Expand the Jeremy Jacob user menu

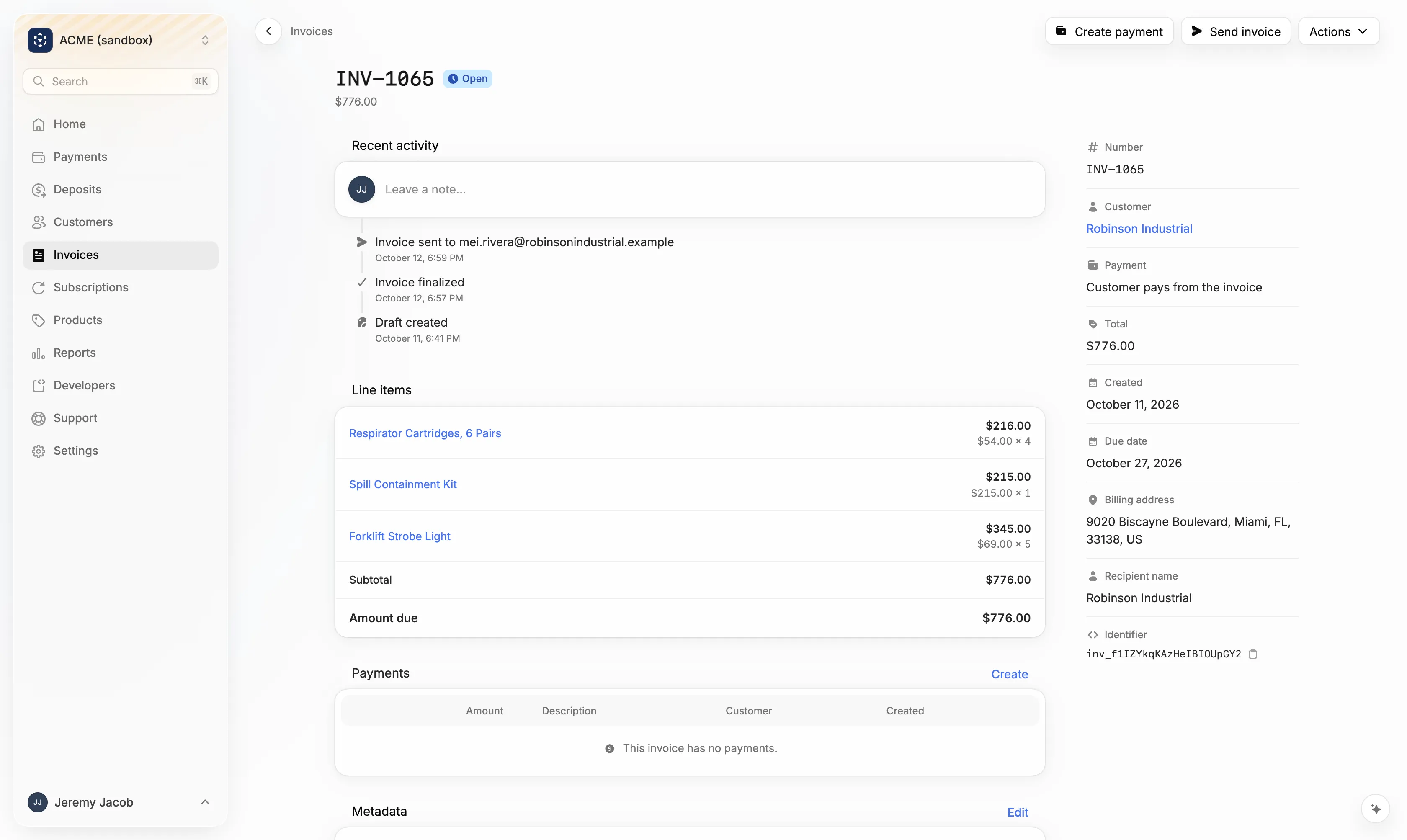point(120,802)
